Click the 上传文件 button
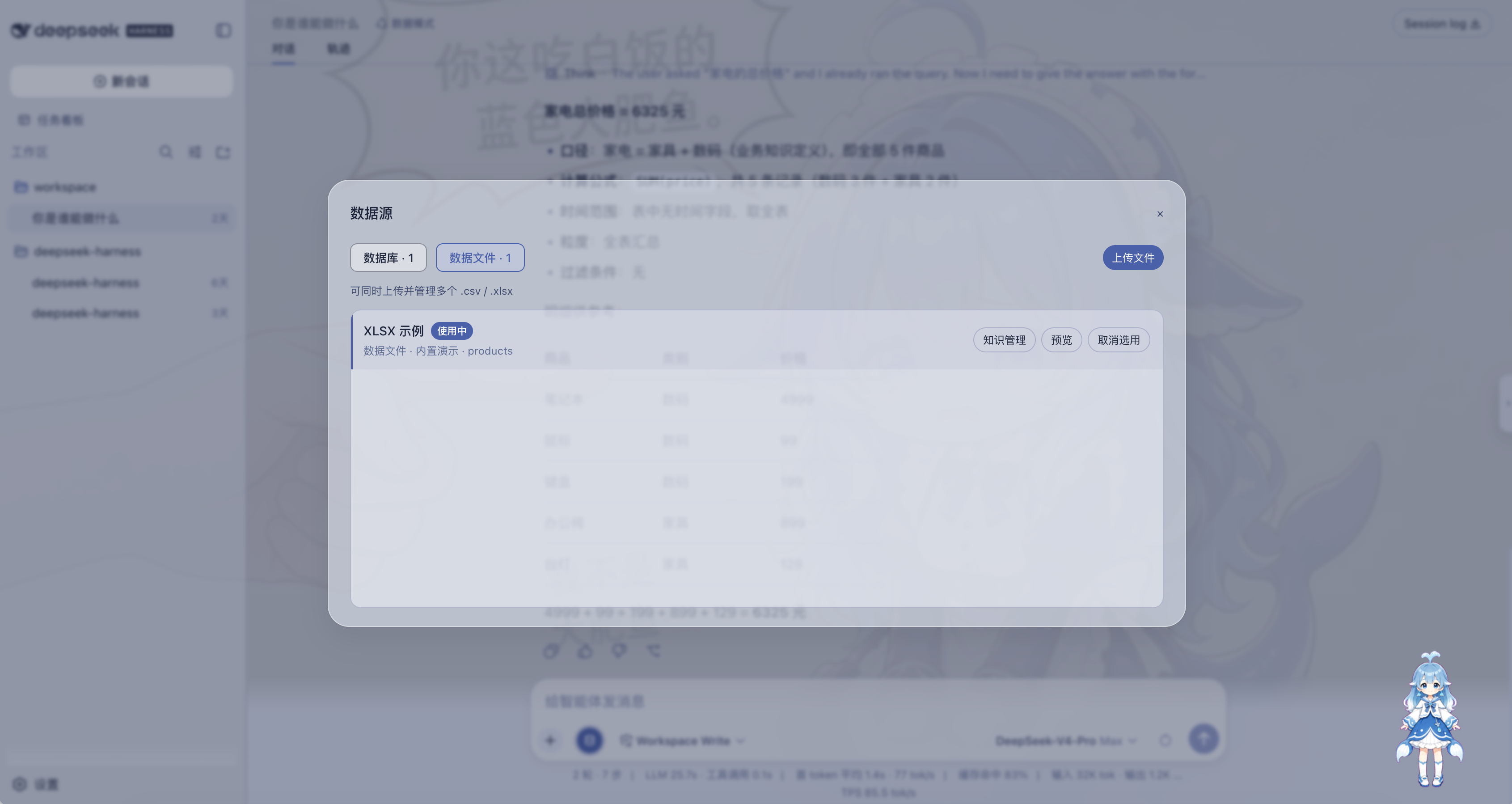The width and height of the screenshot is (1512, 804). pos(1133,258)
